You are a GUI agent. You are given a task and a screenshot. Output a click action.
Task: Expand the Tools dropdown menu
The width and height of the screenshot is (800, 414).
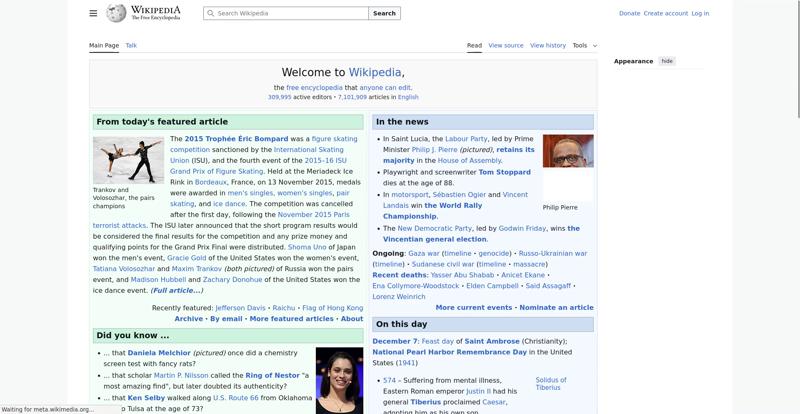click(584, 45)
